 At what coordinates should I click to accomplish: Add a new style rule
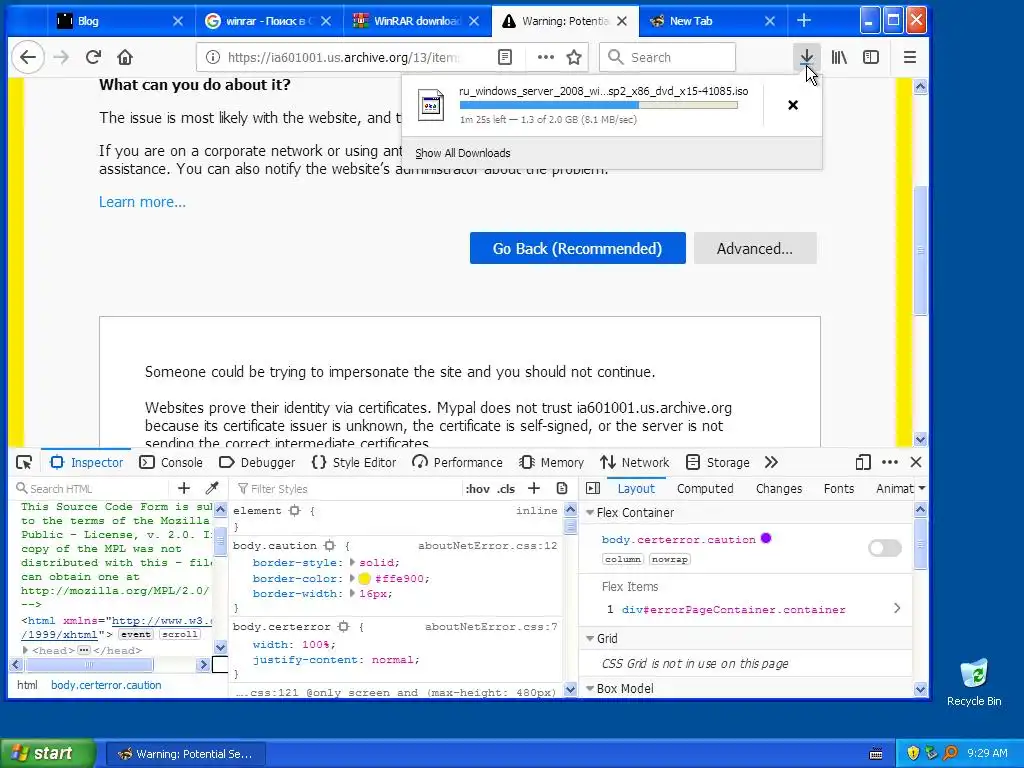click(534, 488)
